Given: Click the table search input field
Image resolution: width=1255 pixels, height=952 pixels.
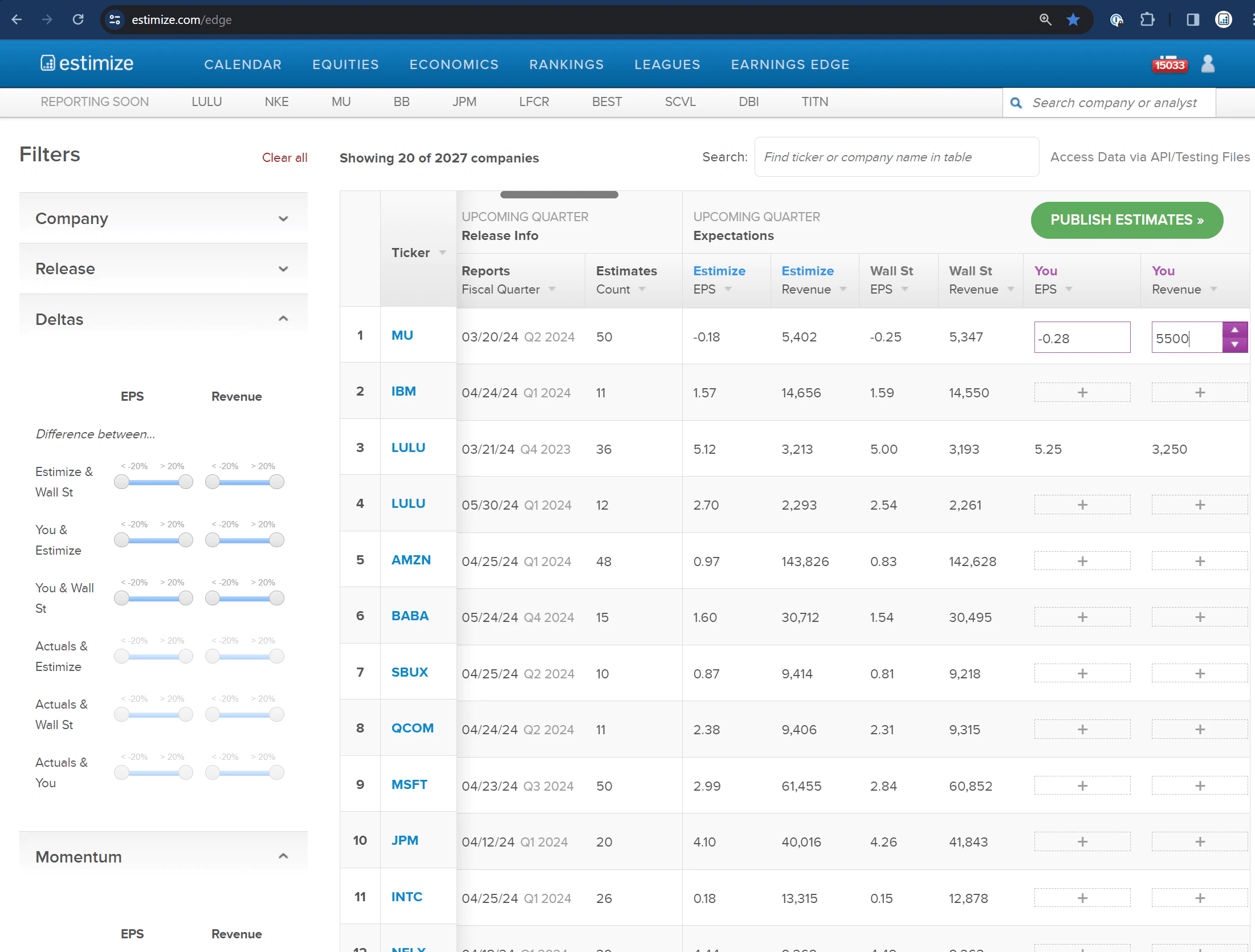Looking at the screenshot, I should tap(896, 157).
